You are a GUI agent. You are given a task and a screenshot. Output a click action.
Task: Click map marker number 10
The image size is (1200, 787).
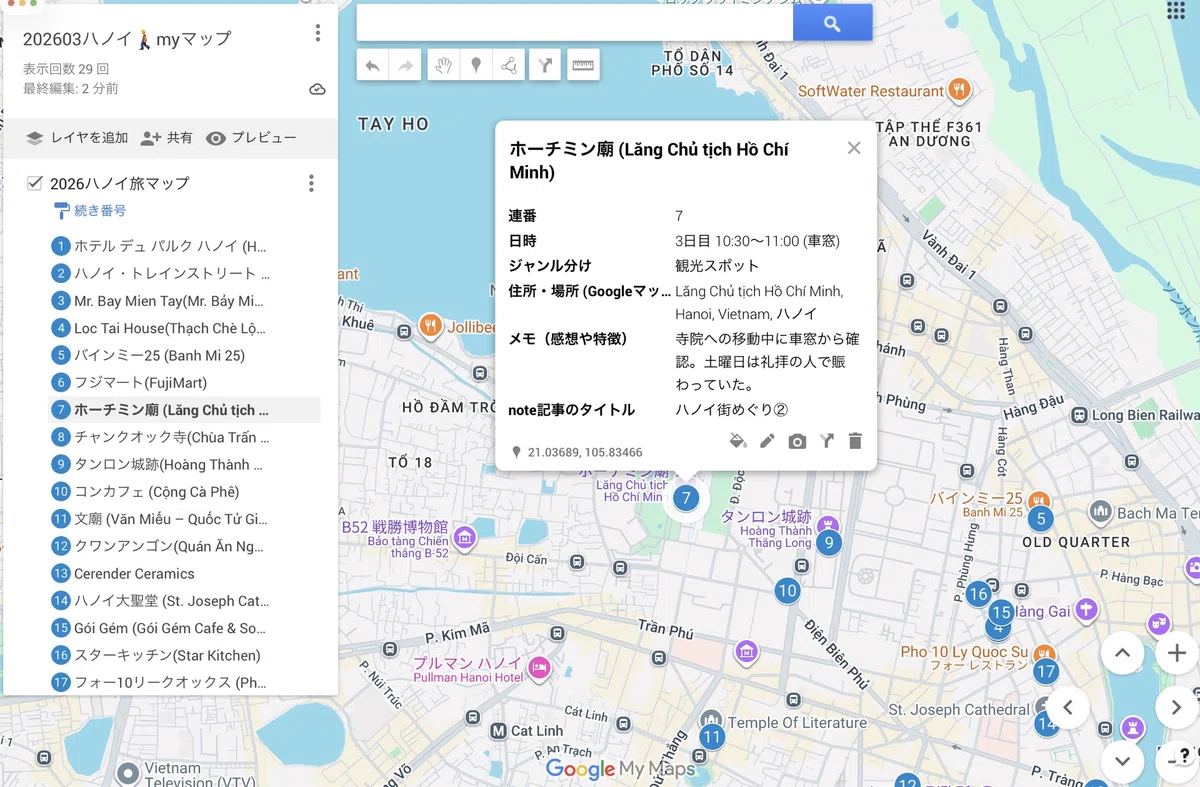(x=787, y=591)
